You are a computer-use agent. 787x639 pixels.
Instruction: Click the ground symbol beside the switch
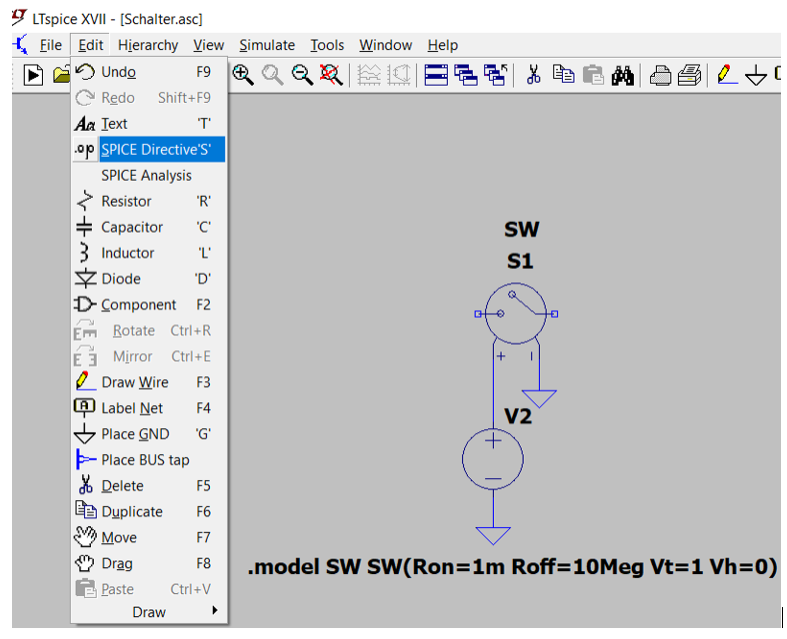540,399
